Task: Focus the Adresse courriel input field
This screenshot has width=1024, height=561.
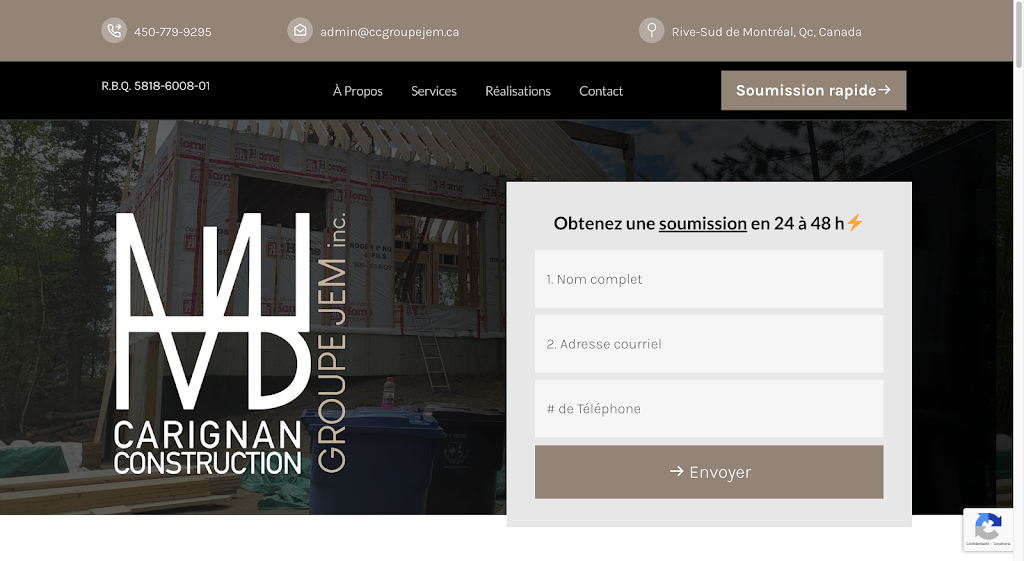Action: pyautogui.click(x=709, y=344)
